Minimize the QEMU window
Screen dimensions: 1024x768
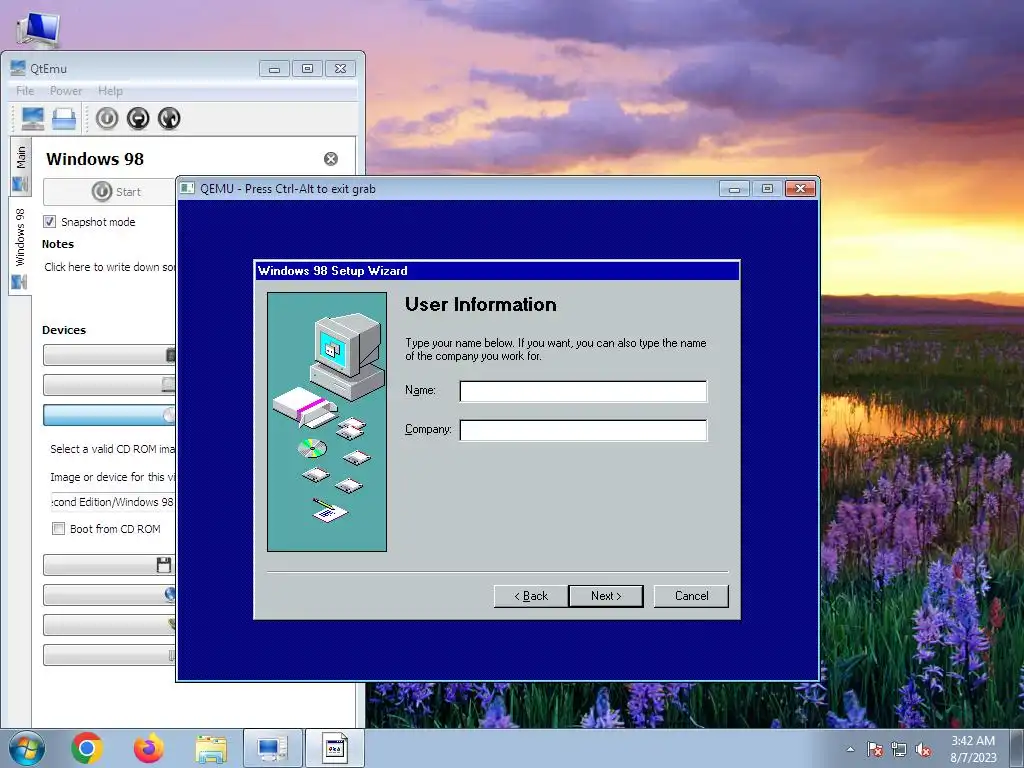coord(734,189)
